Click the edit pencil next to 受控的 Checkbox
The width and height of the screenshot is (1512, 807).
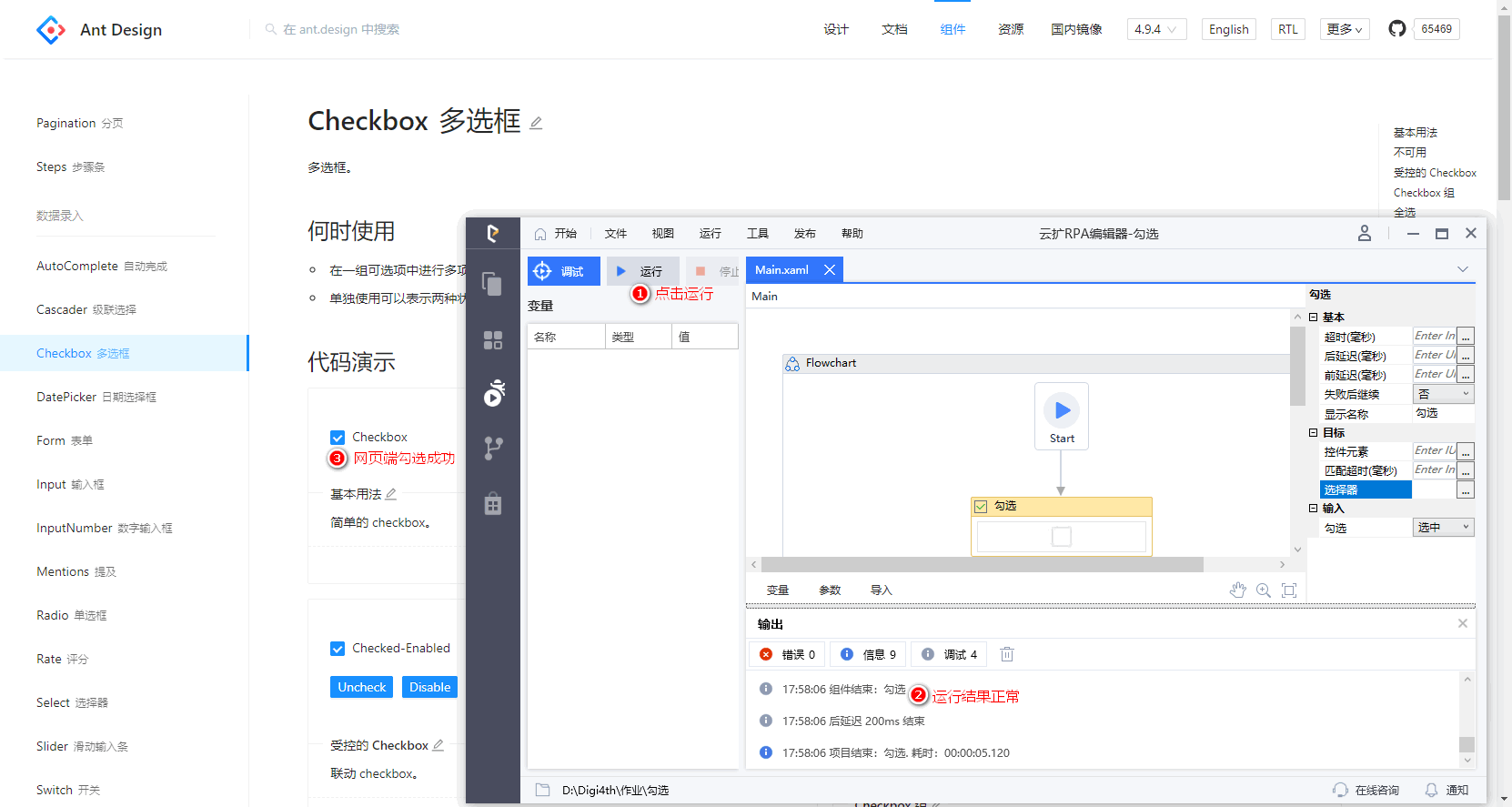(438, 745)
